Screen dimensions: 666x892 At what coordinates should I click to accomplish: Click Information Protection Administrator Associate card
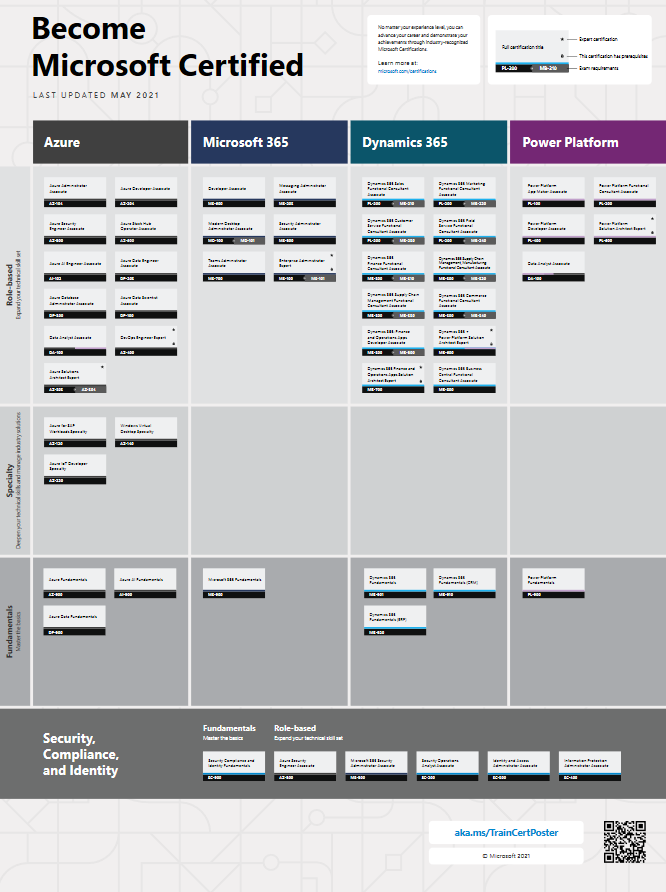click(590, 766)
